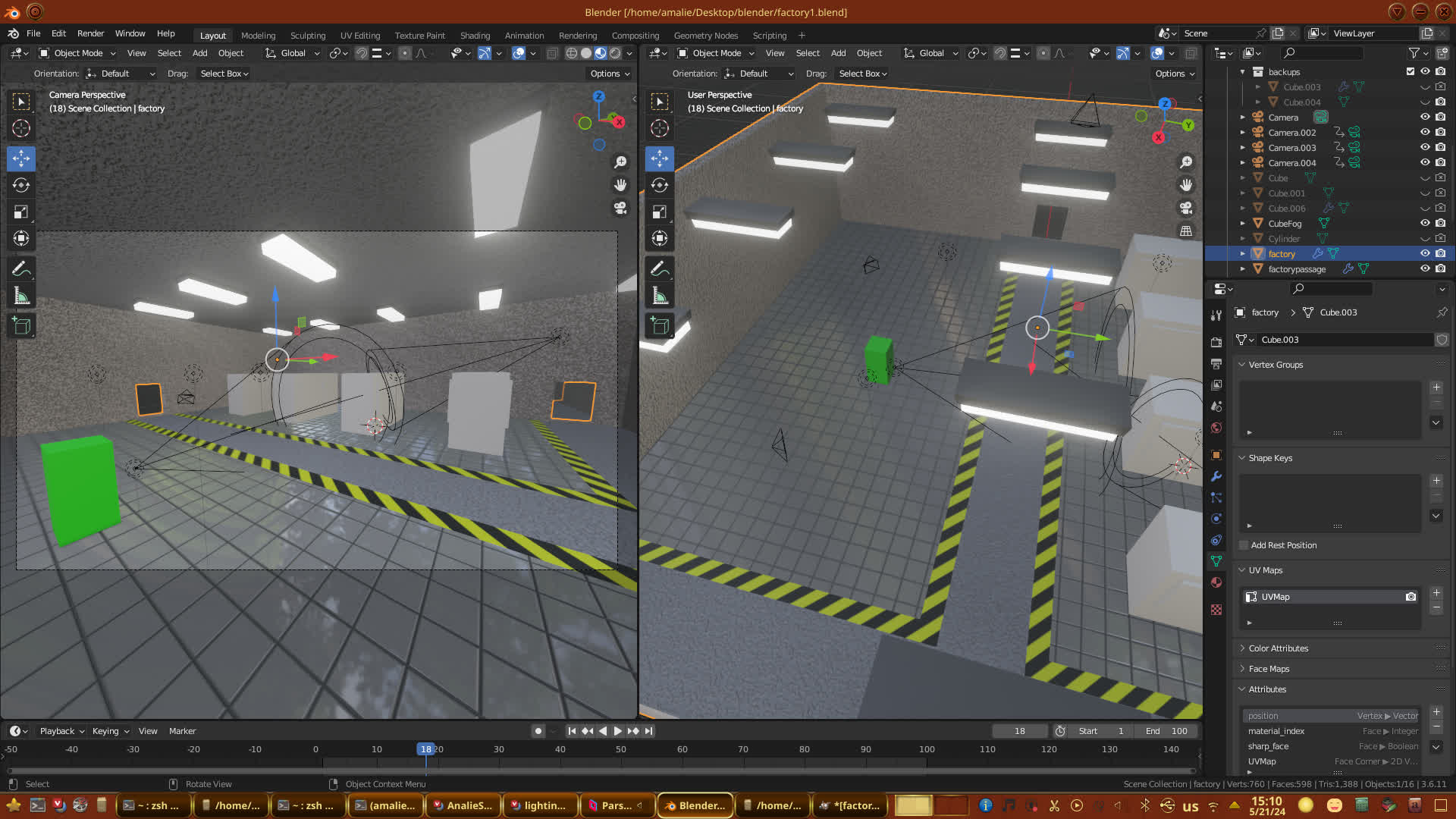The height and width of the screenshot is (819, 1456).
Task: Switch to the Shading workspace tab
Action: click(475, 36)
